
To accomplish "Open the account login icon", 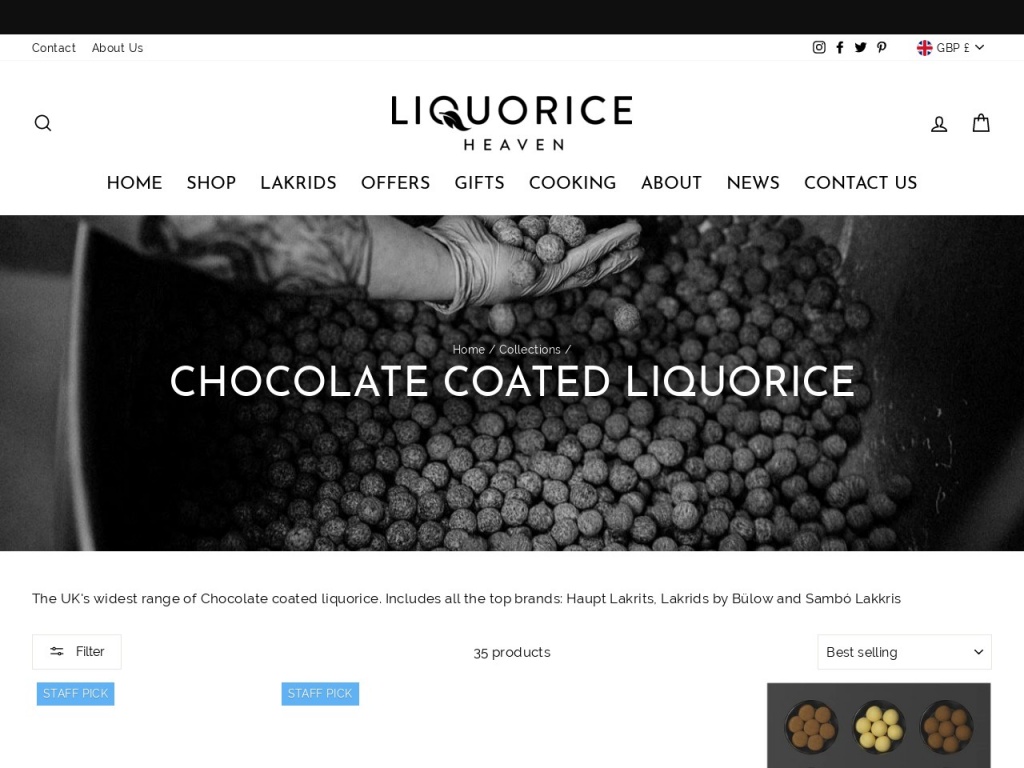I will click(x=939, y=123).
